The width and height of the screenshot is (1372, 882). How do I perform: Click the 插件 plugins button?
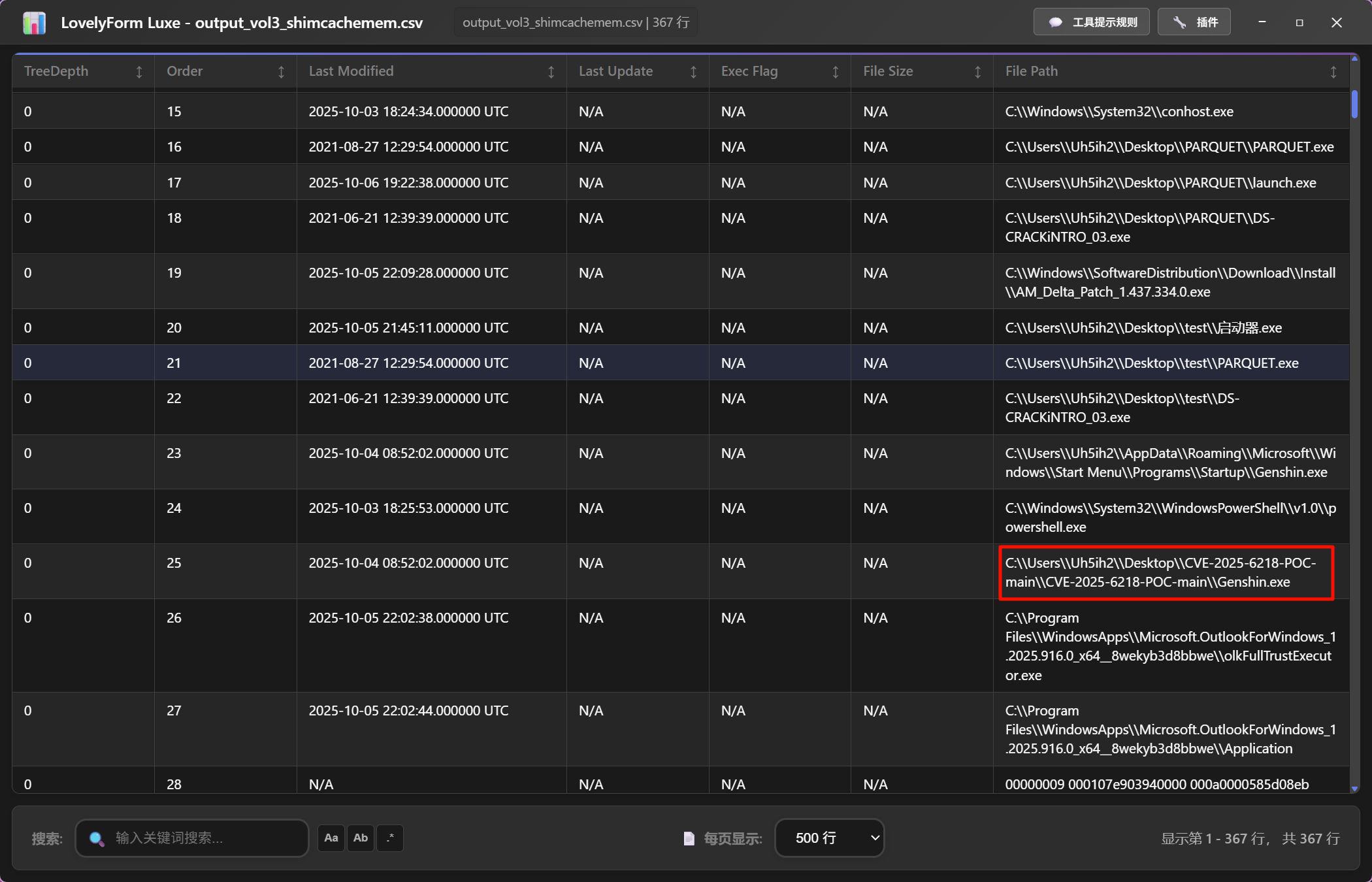pos(1194,22)
